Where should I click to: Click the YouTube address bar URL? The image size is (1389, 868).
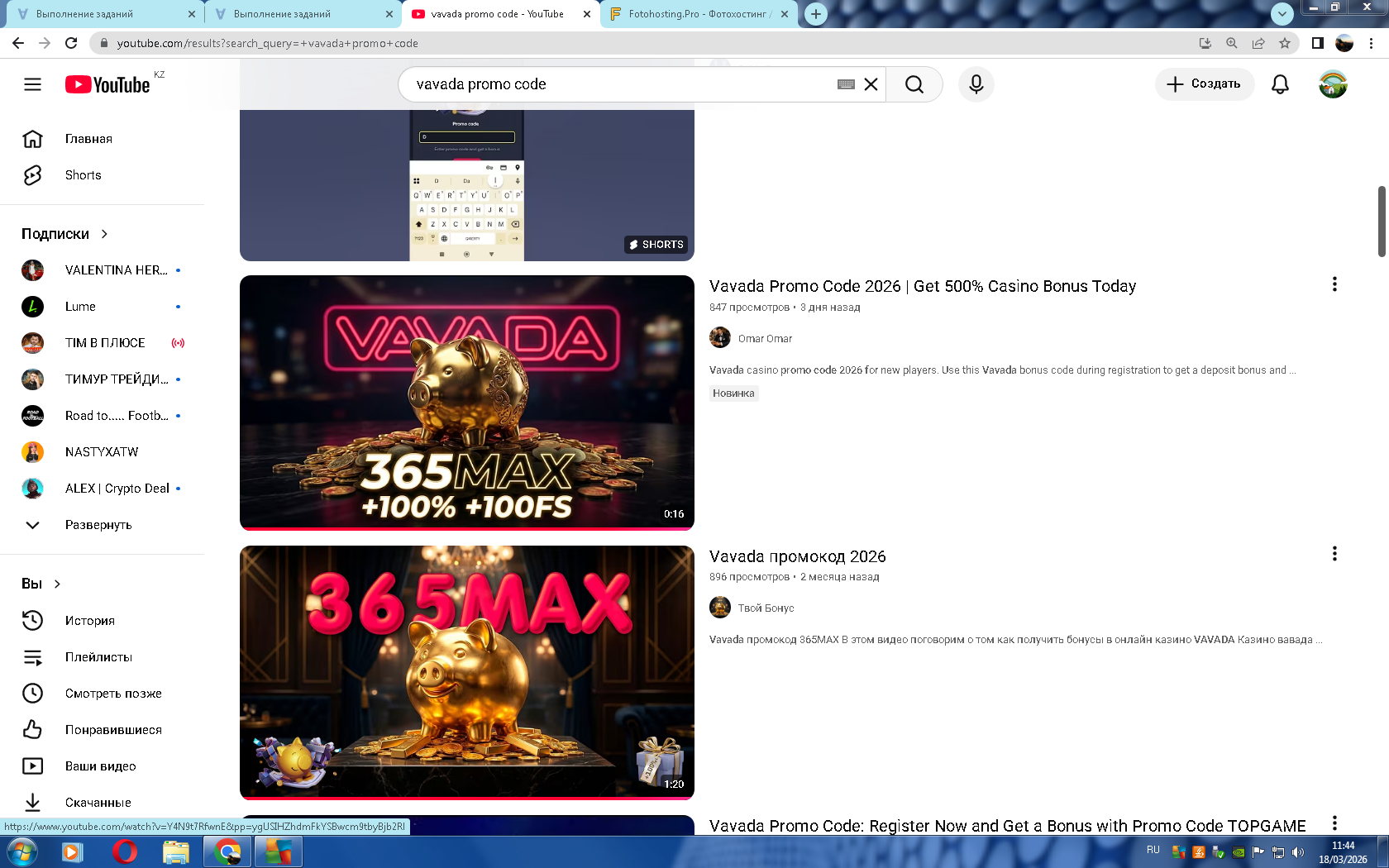pos(267,43)
